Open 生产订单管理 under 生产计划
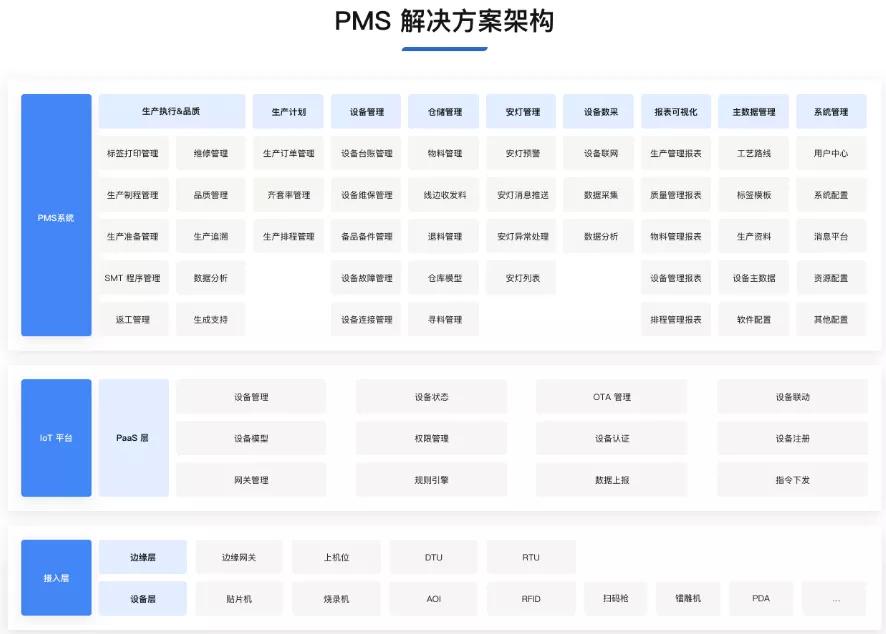The width and height of the screenshot is (886, 634). coord(289,153)
